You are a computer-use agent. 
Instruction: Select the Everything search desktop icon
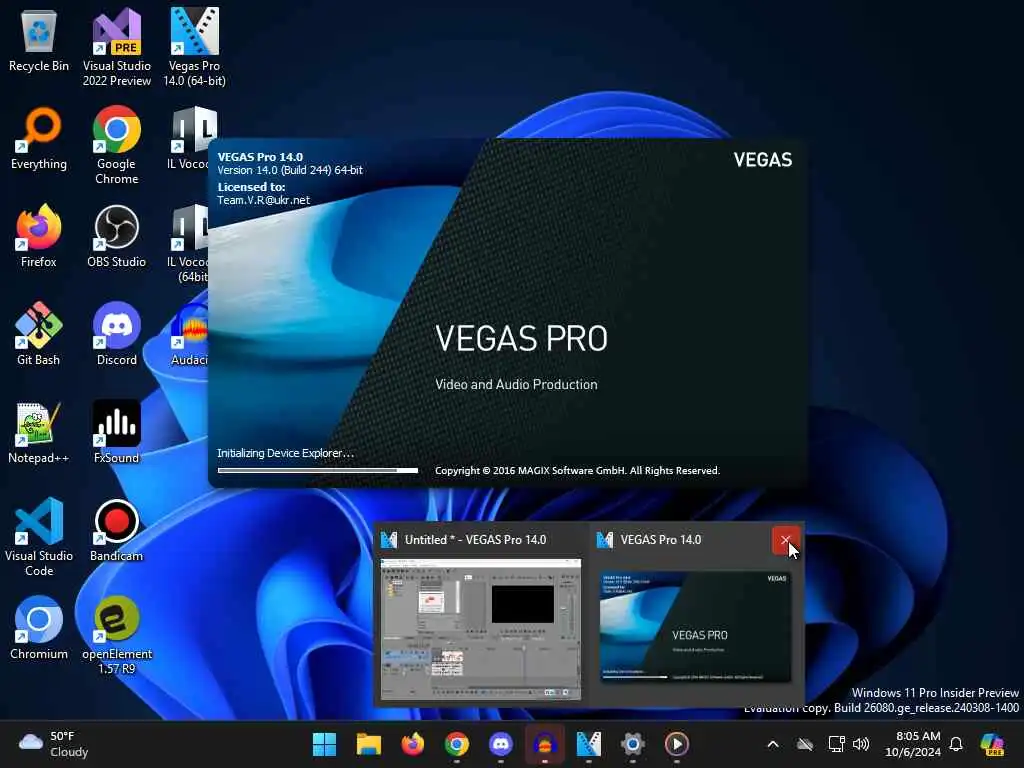click(39, 139)
